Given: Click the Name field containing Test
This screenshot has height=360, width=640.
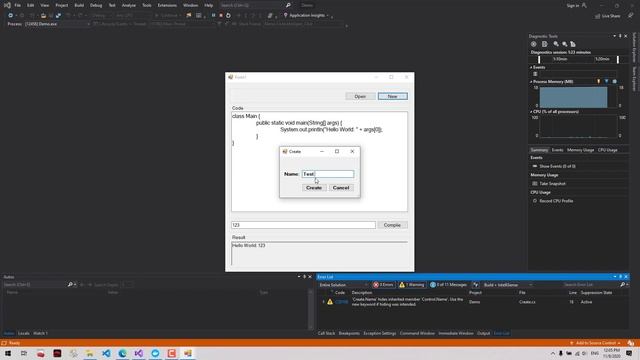Looking at the screenshot, I should pyautogui.click(x=328, y=174).
